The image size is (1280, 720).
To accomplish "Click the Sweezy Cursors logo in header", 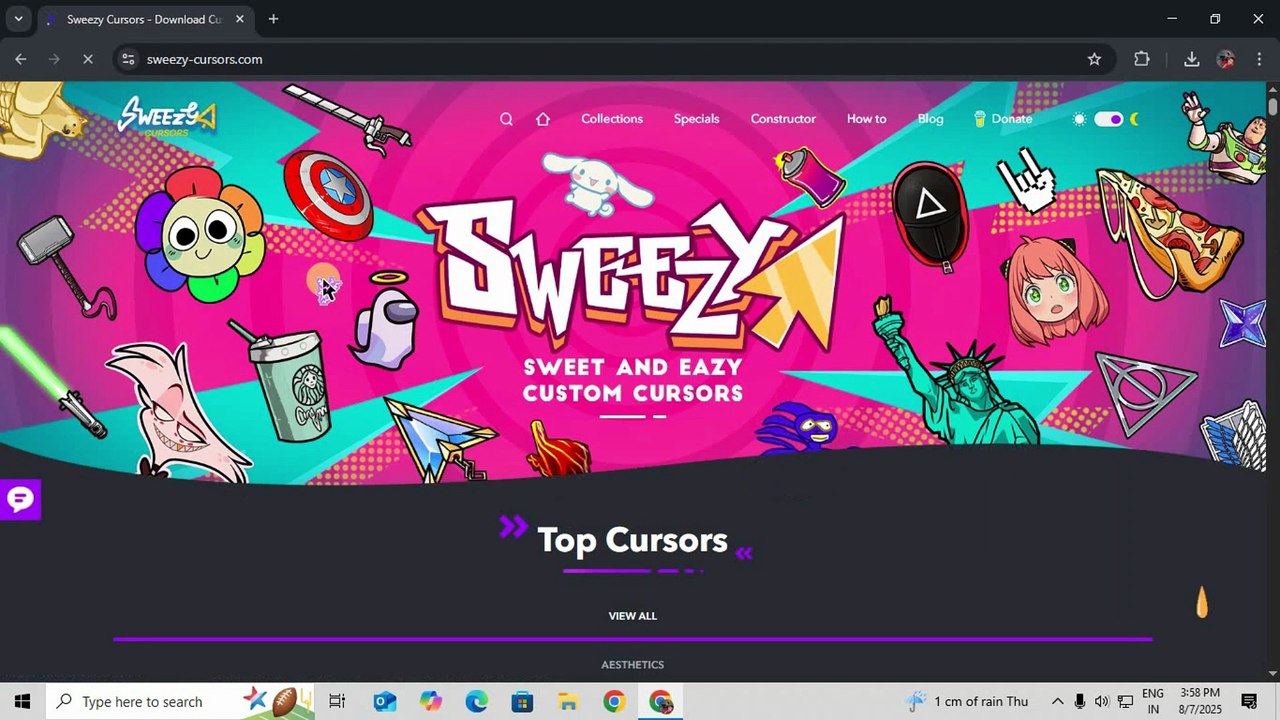I will click(166, 117).
